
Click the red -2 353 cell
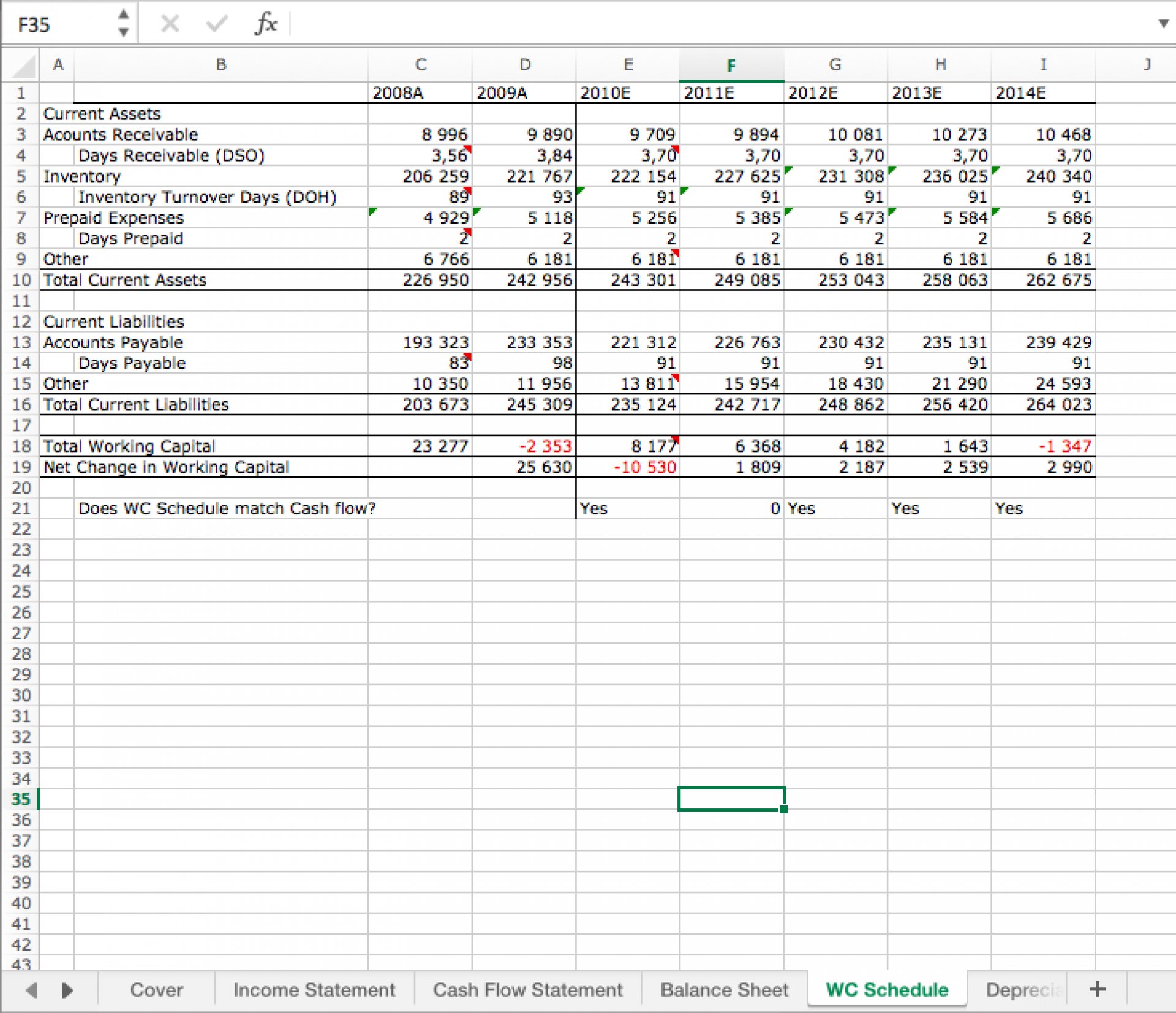pos(524,446)
